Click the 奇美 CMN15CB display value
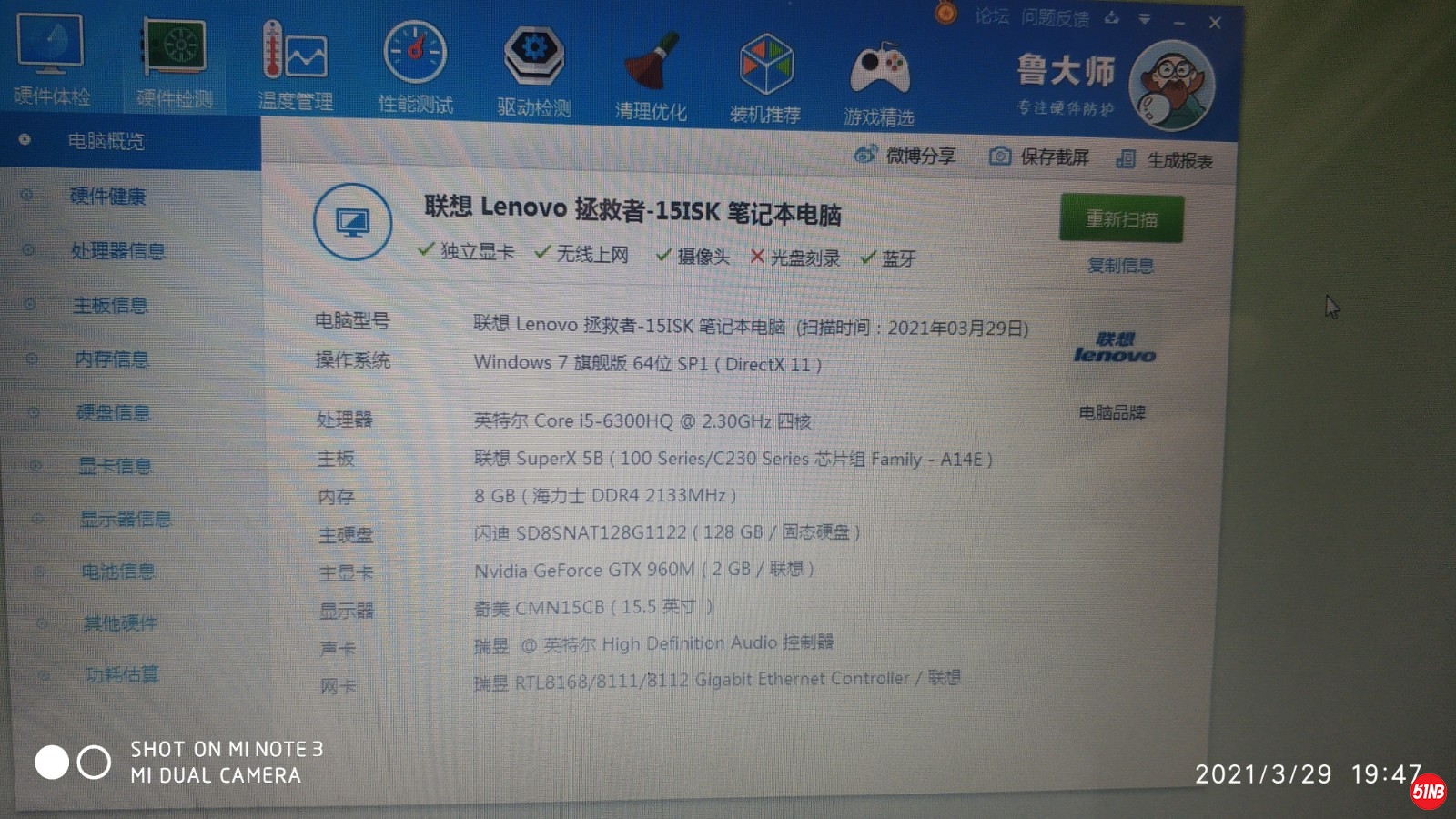 pyautogui.click(x=593, y=607)
